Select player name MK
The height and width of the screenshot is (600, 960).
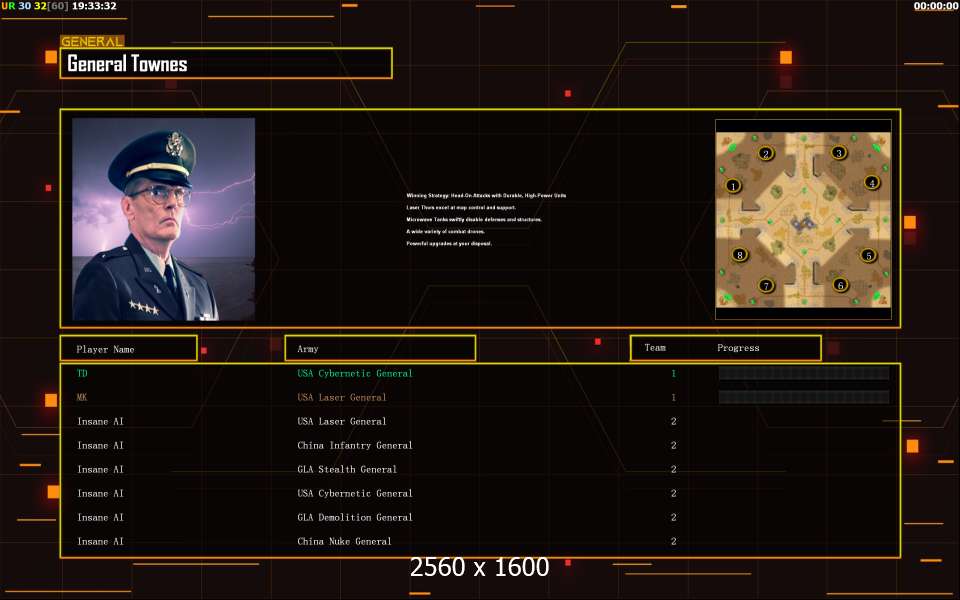(82, 397)
